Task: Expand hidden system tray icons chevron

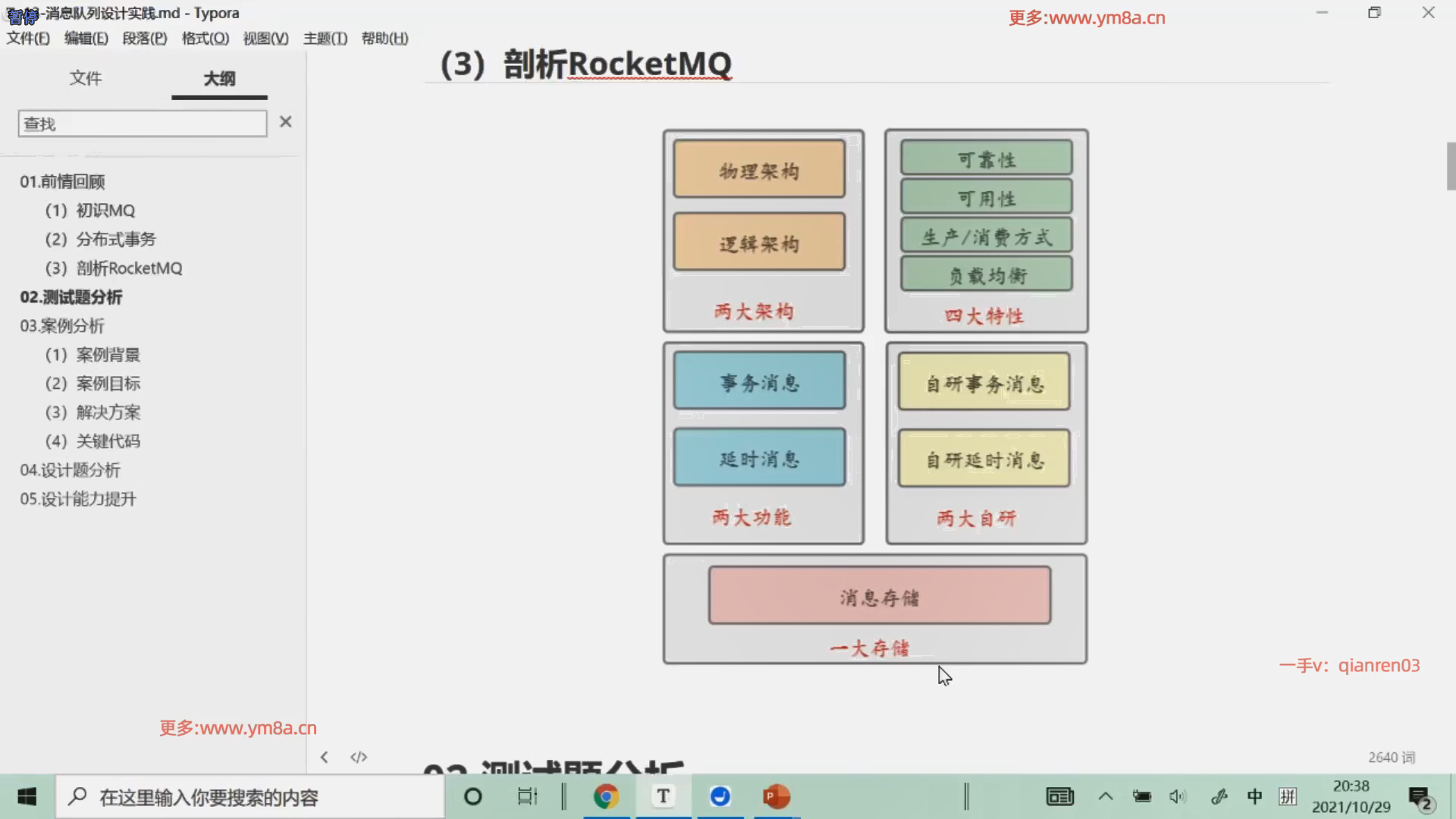Action: pos(1106,796)
